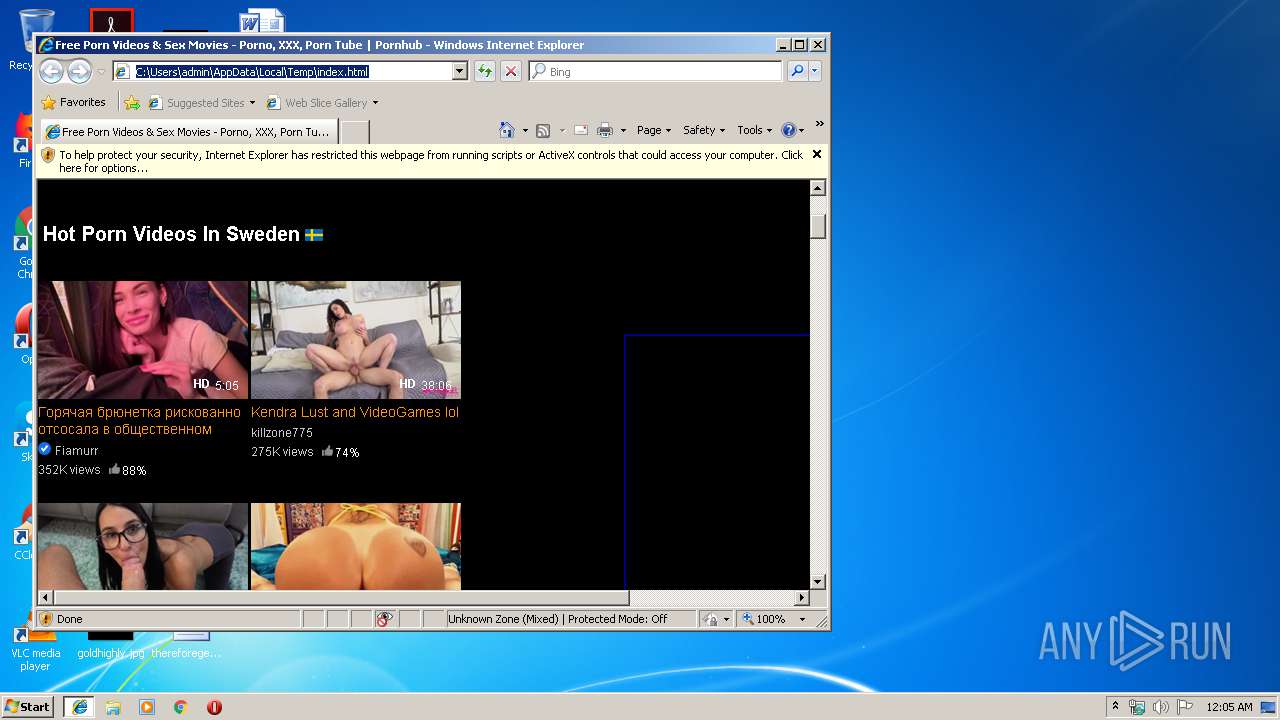Viewport: 1280px width, 720px height.
Task: Click the Forward navigation arrow
Action: [79, 71]
